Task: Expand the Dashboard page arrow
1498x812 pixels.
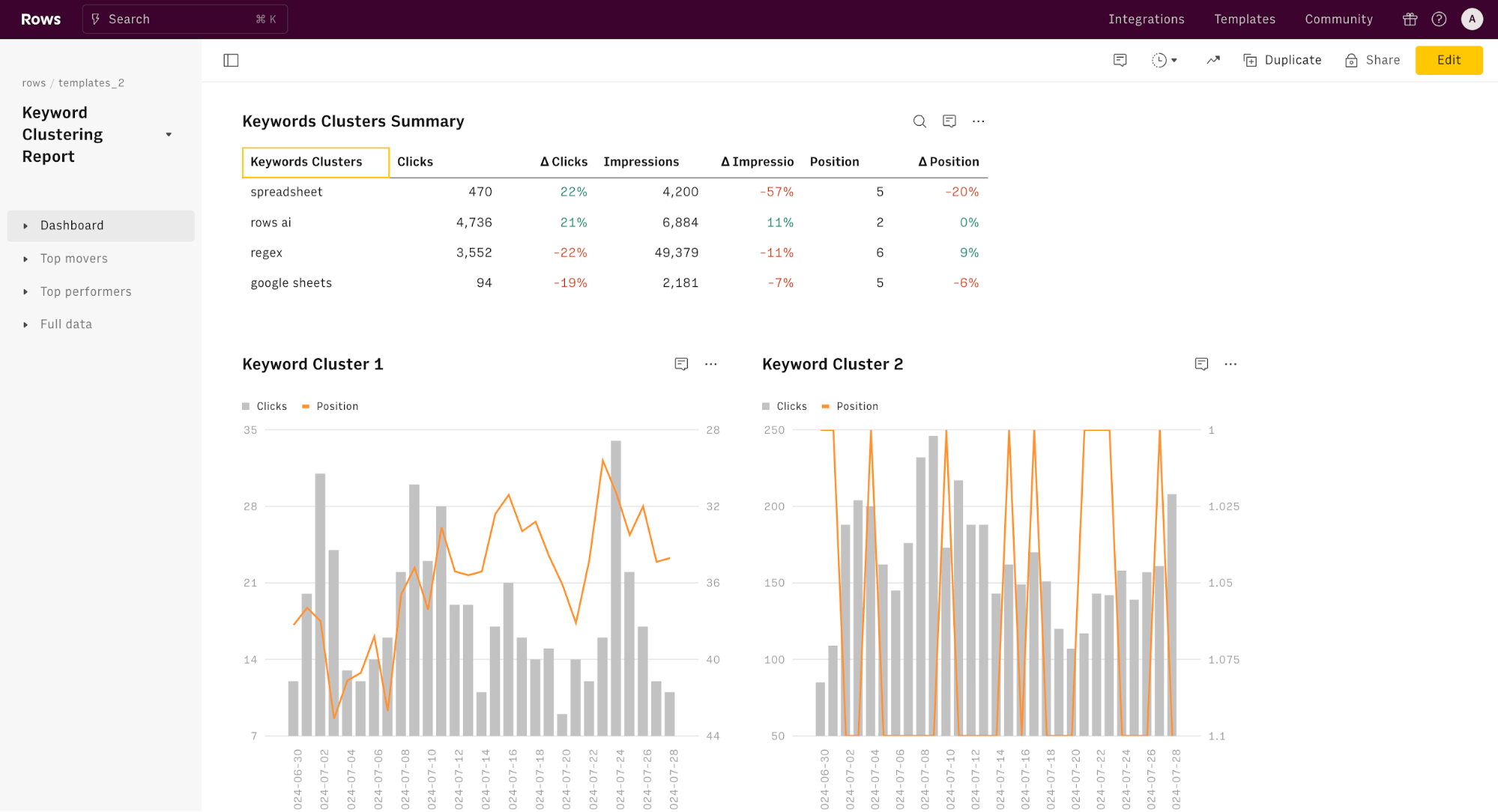Action: (25, 225)
